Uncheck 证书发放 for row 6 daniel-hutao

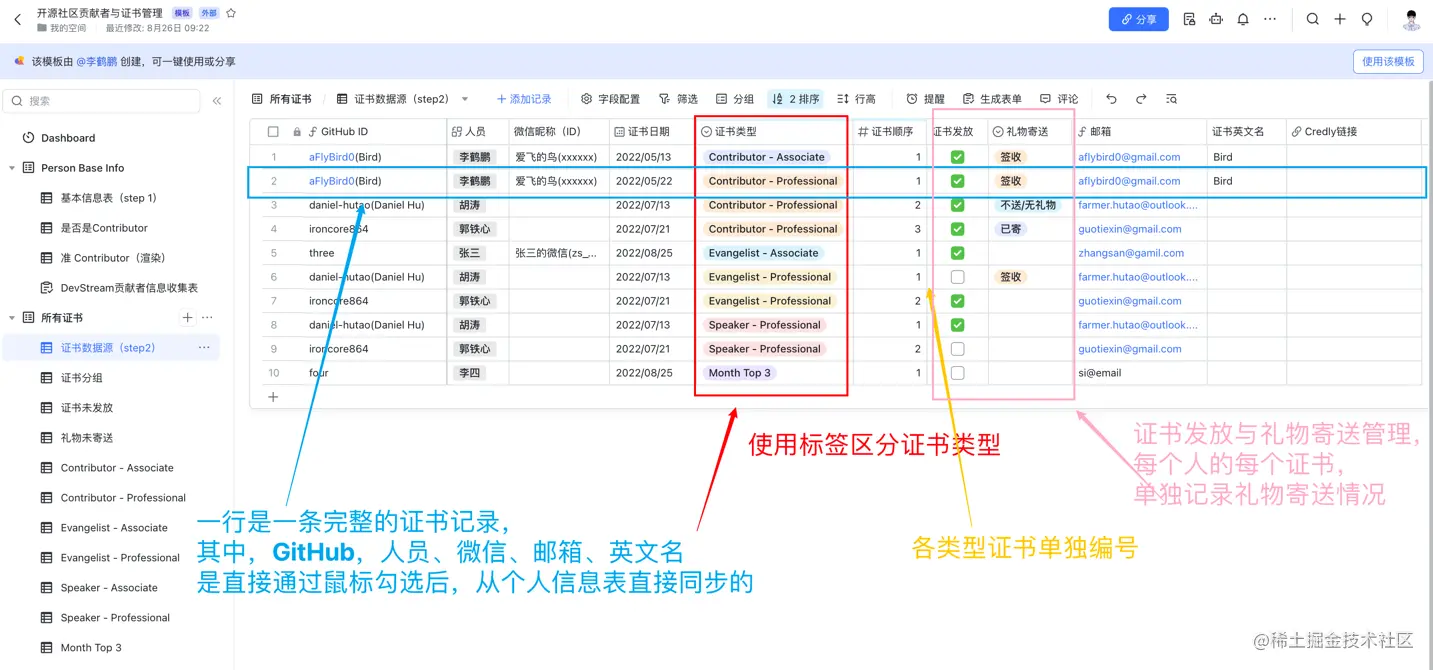coord(957,276)
